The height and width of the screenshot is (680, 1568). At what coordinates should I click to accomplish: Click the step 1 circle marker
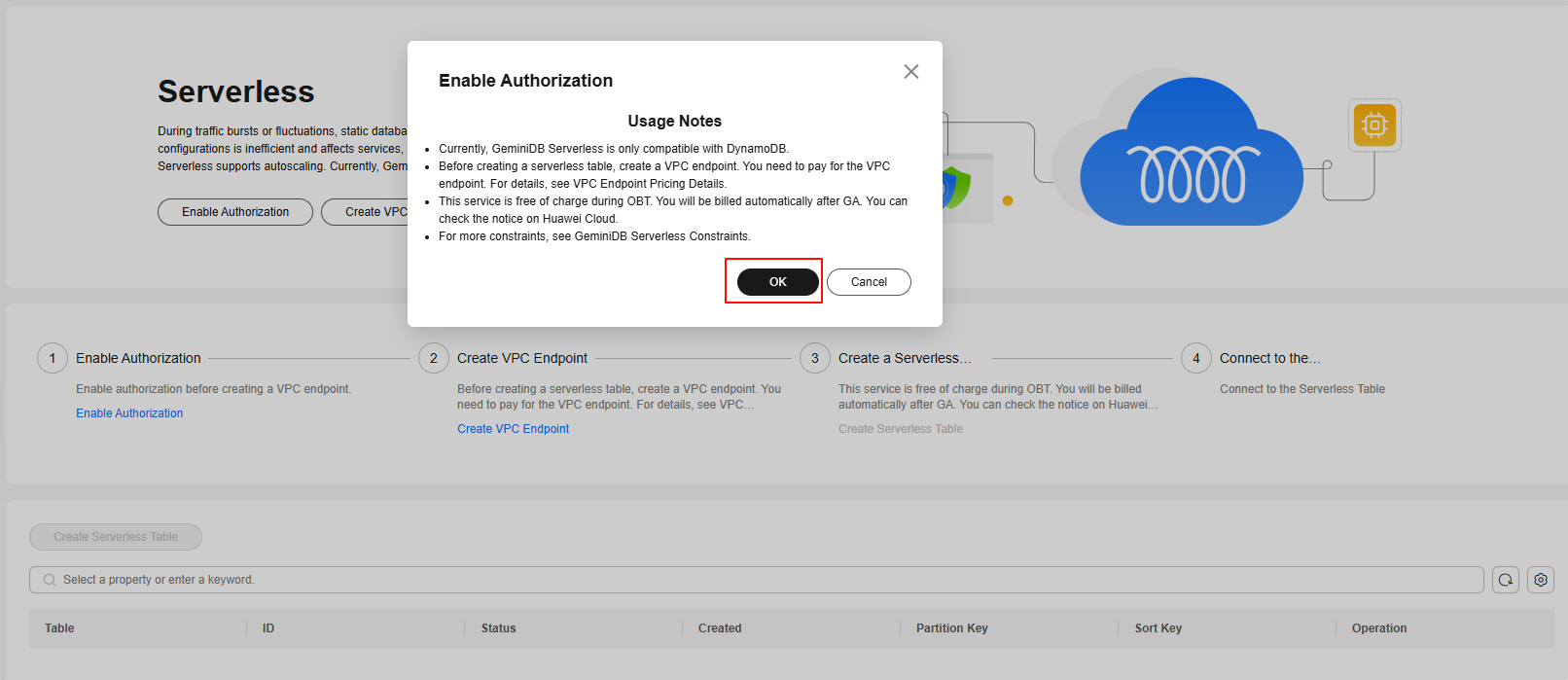[x=53, y=358]
